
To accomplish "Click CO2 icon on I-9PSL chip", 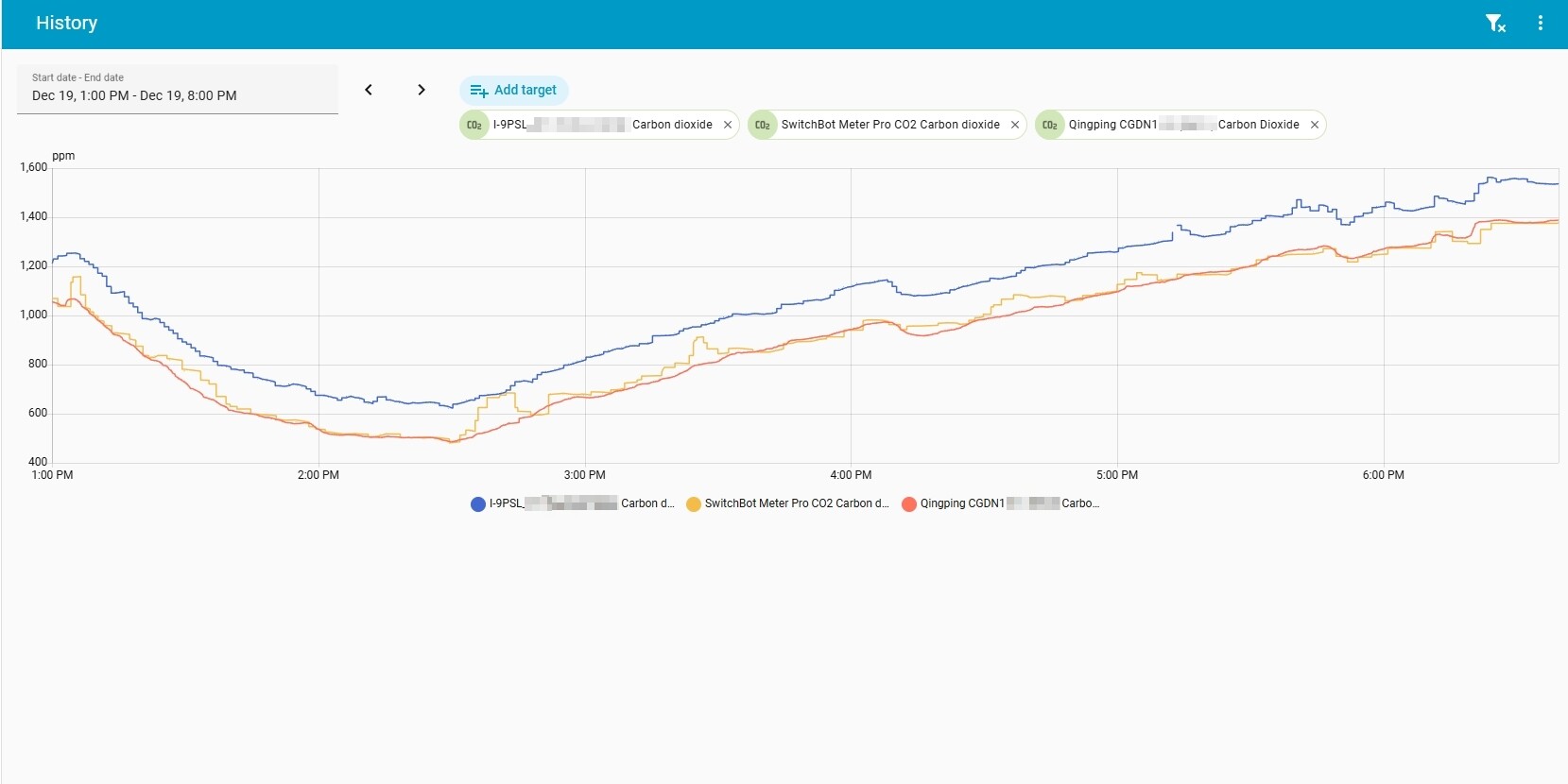I will click(474, 125).
